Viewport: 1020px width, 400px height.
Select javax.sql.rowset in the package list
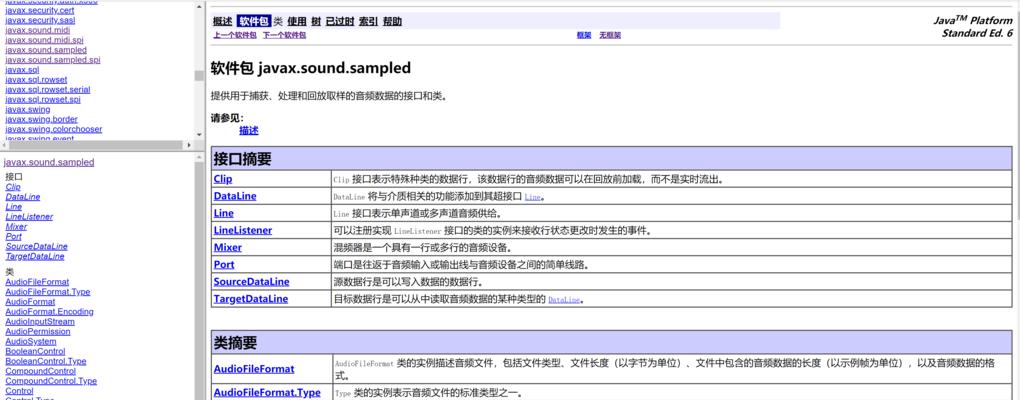click(36, 79)
